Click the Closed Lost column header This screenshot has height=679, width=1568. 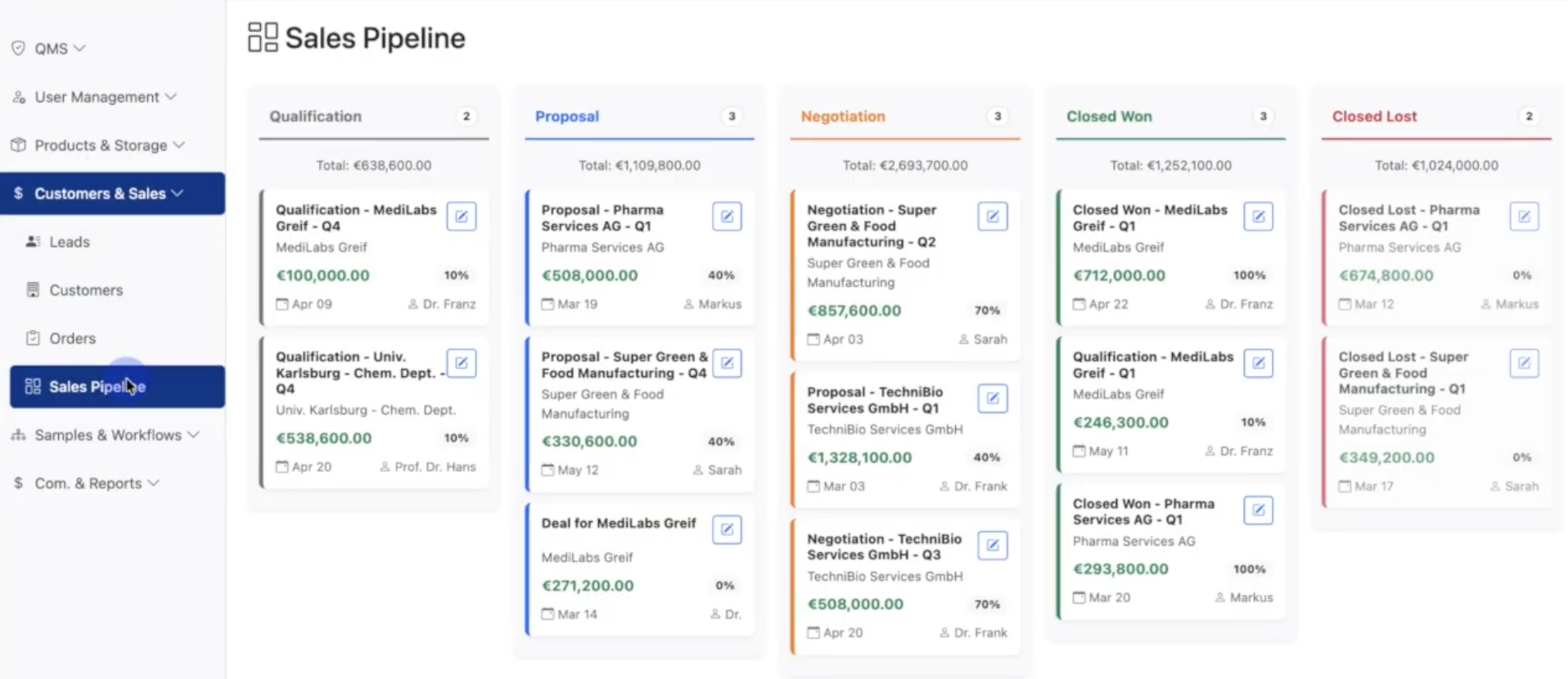click(1374, 116)
